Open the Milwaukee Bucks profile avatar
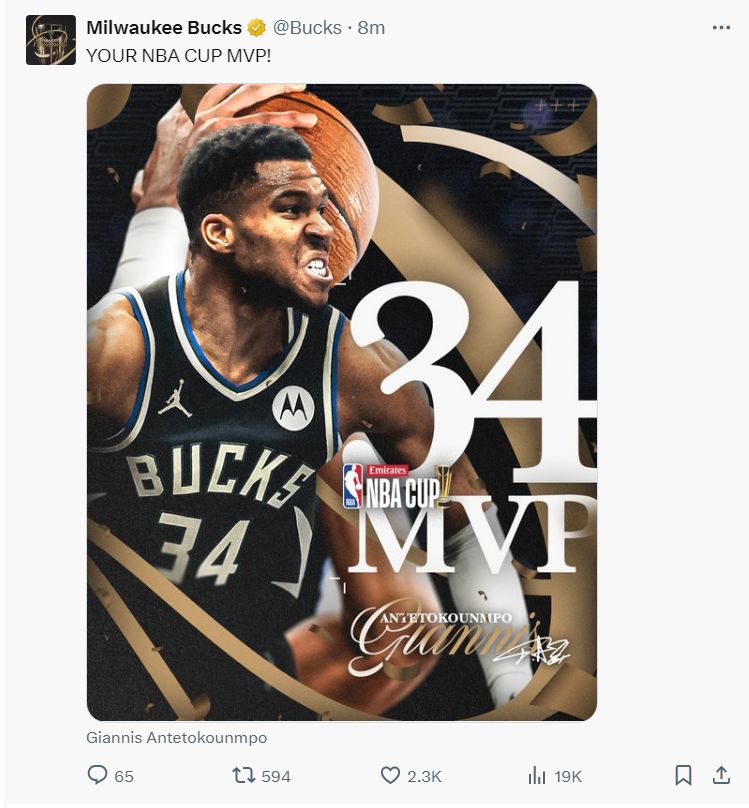 click(51, 40)
